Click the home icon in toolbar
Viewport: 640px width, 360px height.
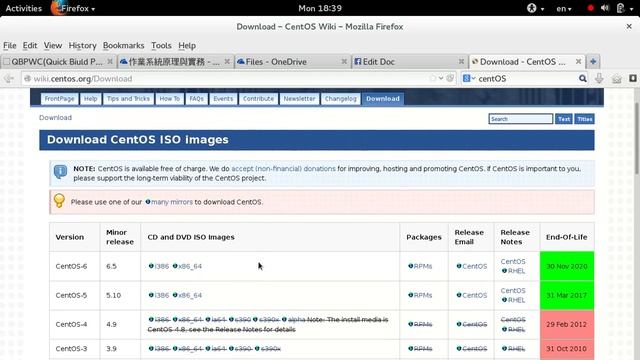tap(616, 79)
